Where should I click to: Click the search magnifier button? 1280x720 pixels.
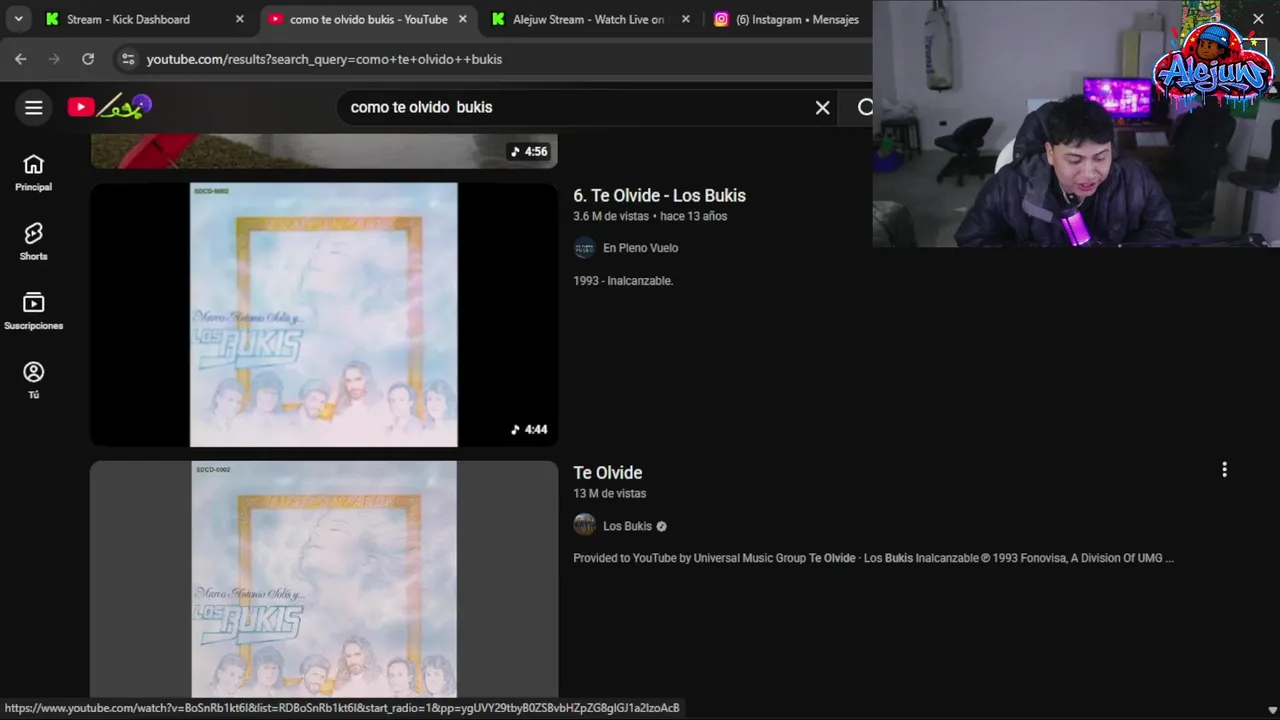click(x=865, y=107)
